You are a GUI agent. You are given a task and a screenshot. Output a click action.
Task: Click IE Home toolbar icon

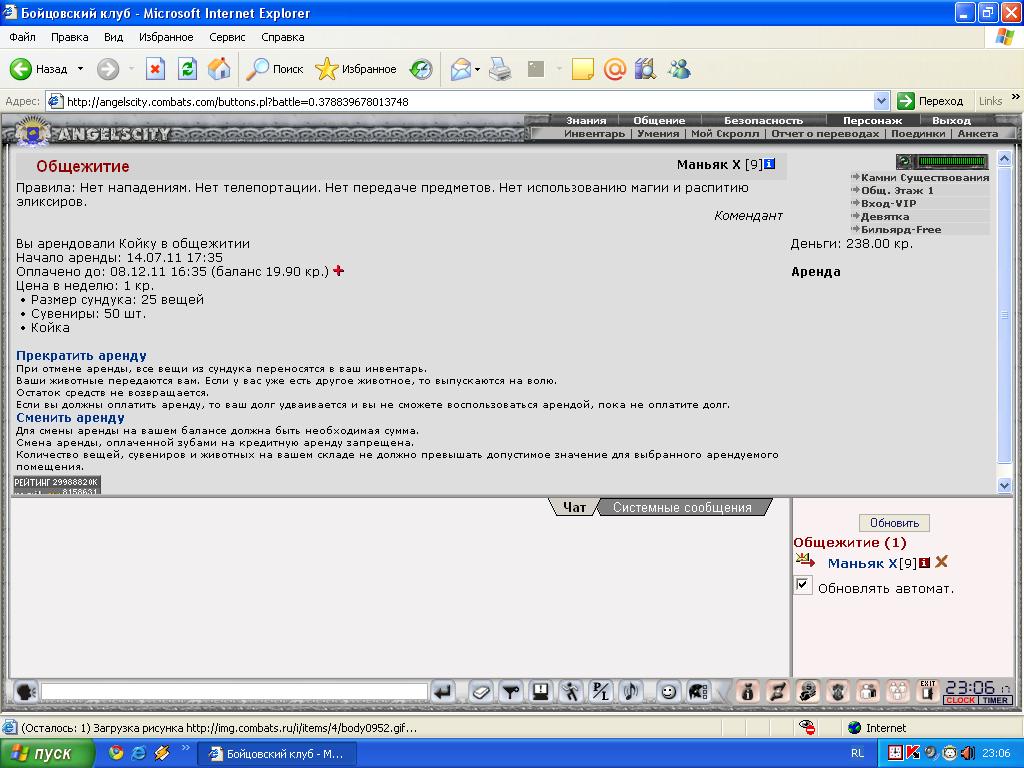pyautogui.click(x=219, y=69)
